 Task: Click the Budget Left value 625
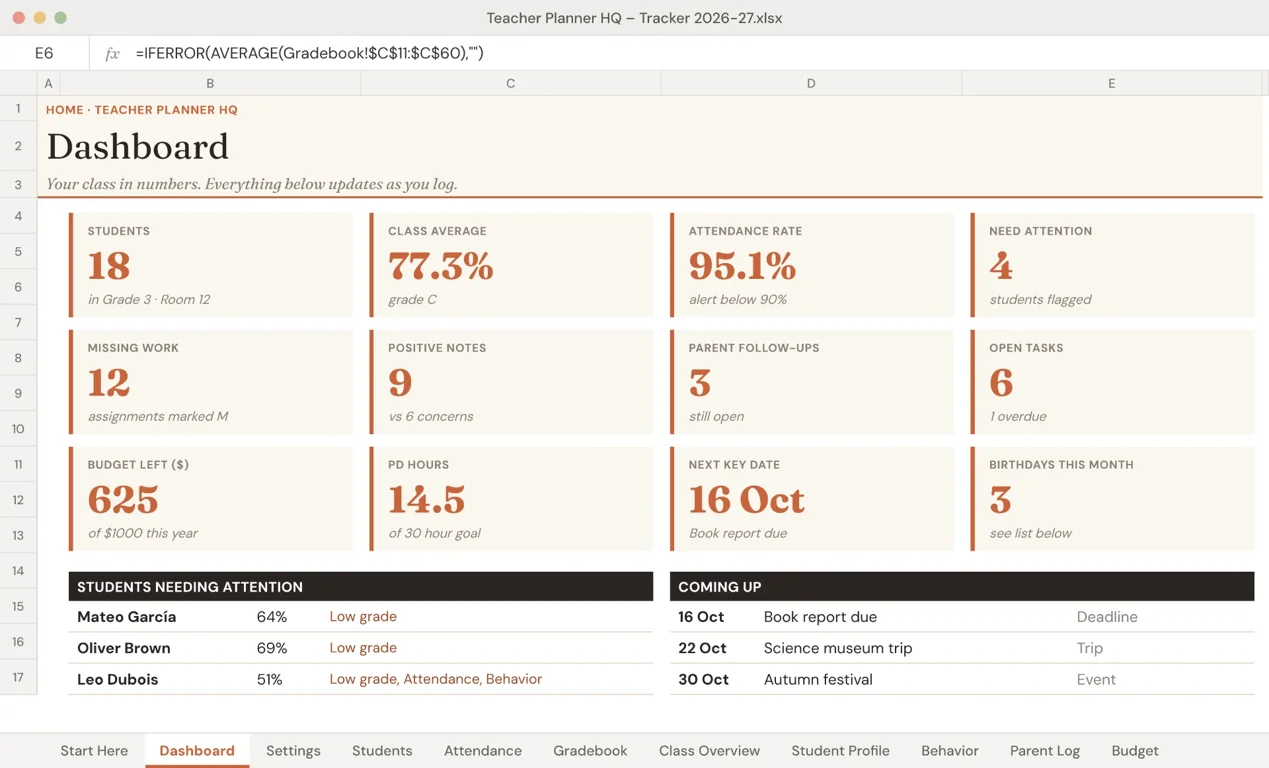(123, 500)
